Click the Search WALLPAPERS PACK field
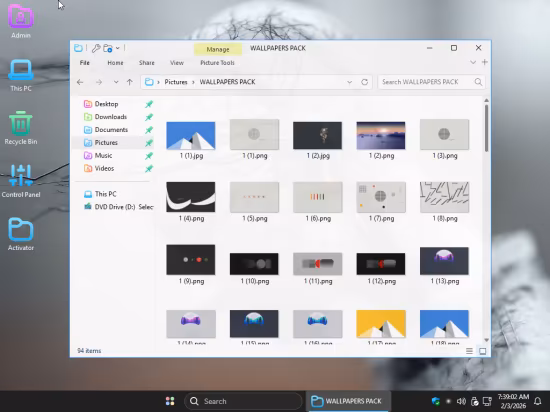The height and width of the screenshot is (412, 550). point(431,82)
